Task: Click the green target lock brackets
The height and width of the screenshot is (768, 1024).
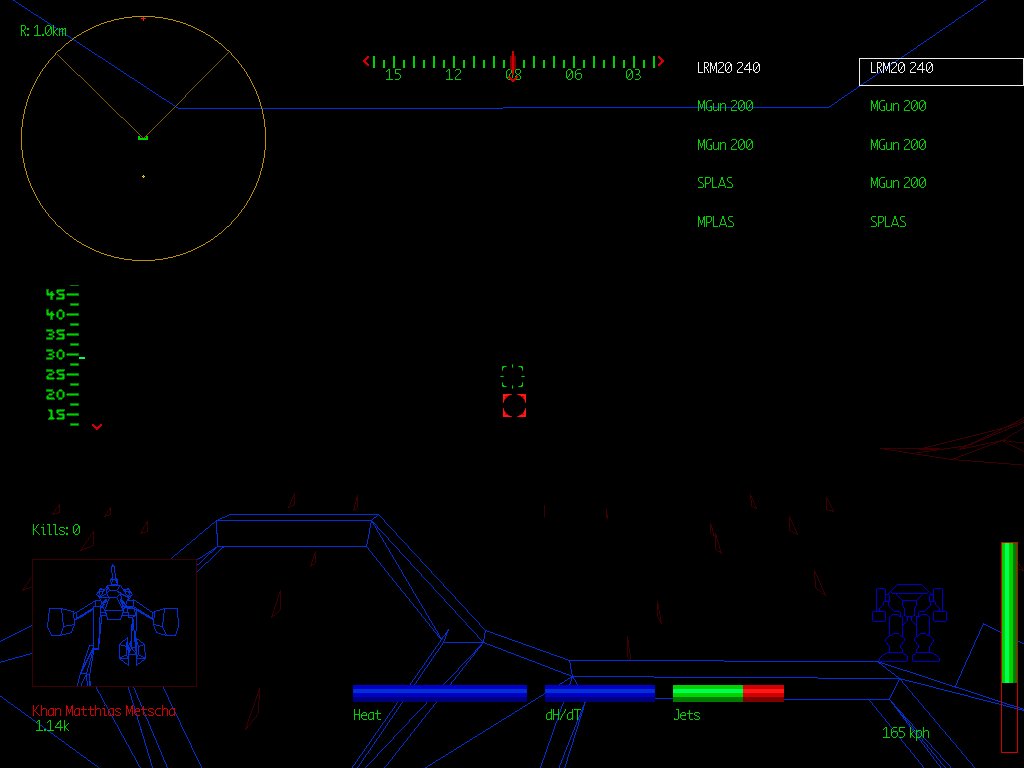Action: 512,377
